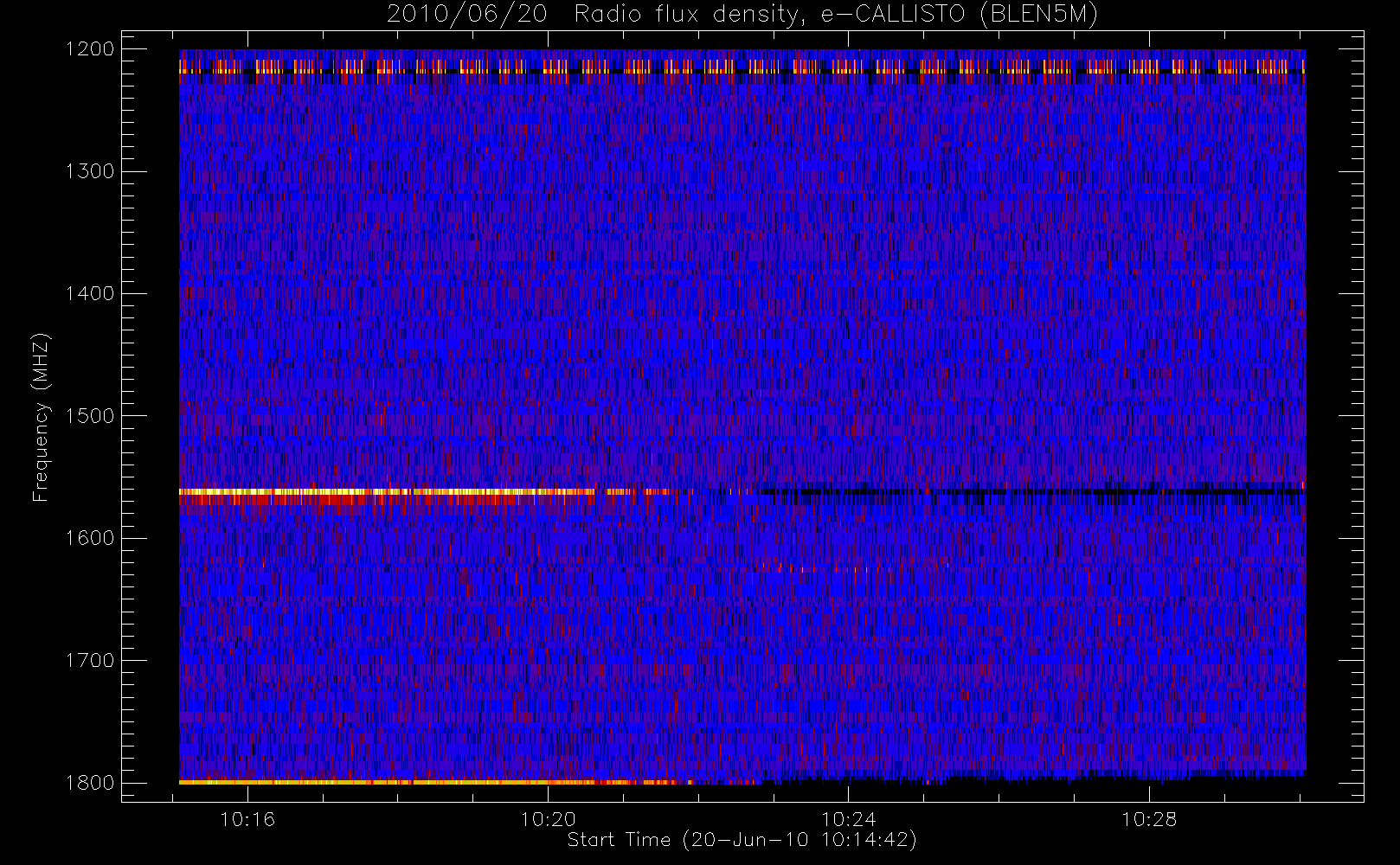Click the plot title text e-CALLISTO (BLEN5M)

pyautogui.click(x=960, y=15)
